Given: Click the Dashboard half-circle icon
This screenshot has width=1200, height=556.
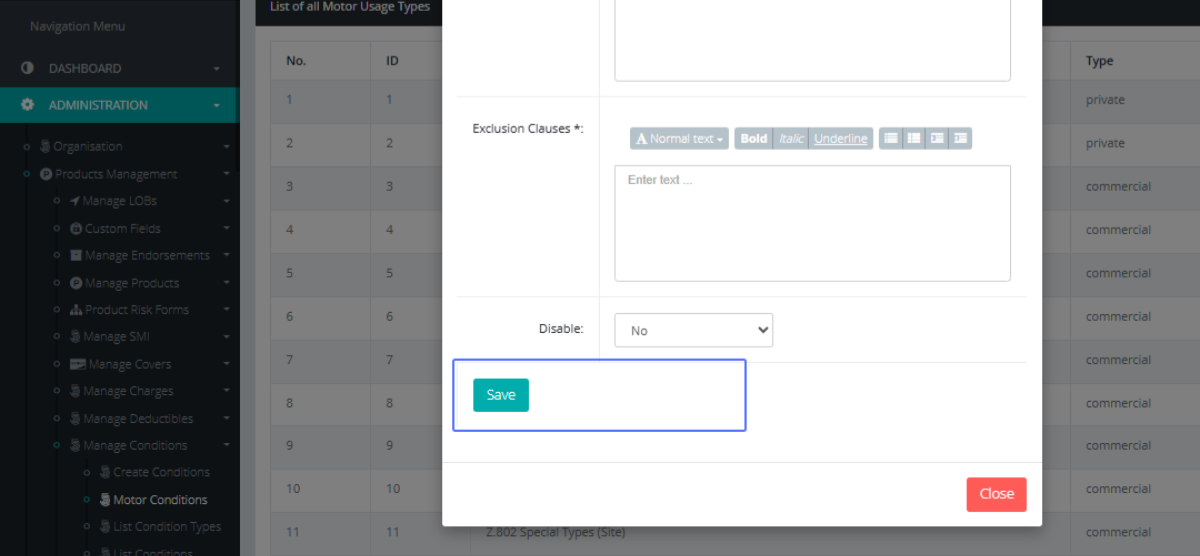Looking at the screenshot, I should [x=28, y=69].
